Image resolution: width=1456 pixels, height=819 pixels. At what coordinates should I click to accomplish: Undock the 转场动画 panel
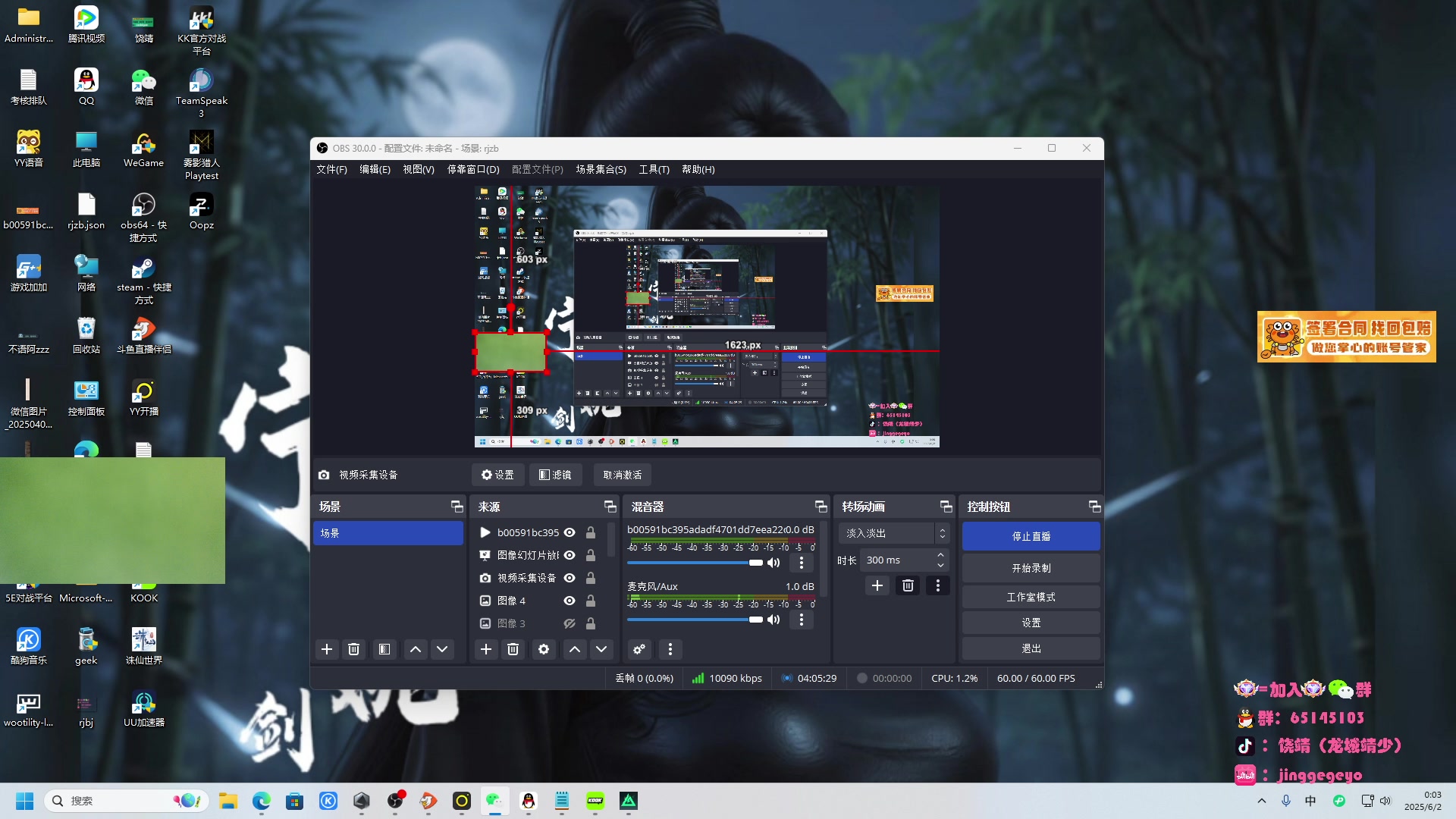pyautogui.click(x=946, y=507)
